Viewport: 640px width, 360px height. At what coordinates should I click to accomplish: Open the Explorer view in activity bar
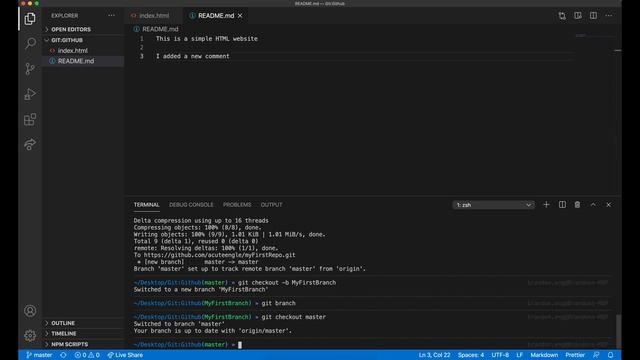tap(30, 18)
